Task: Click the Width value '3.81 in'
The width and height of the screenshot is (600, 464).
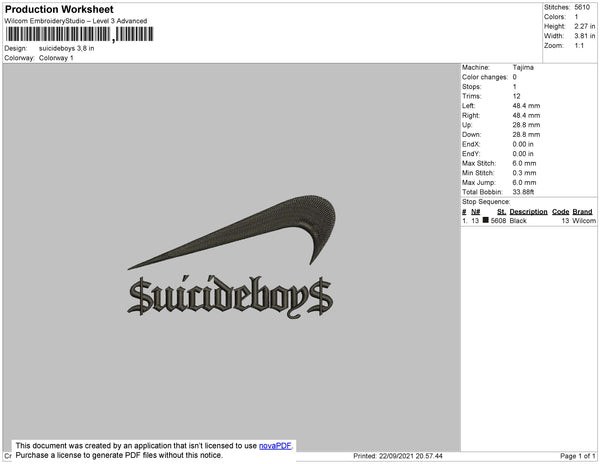Action: (584, 36)
